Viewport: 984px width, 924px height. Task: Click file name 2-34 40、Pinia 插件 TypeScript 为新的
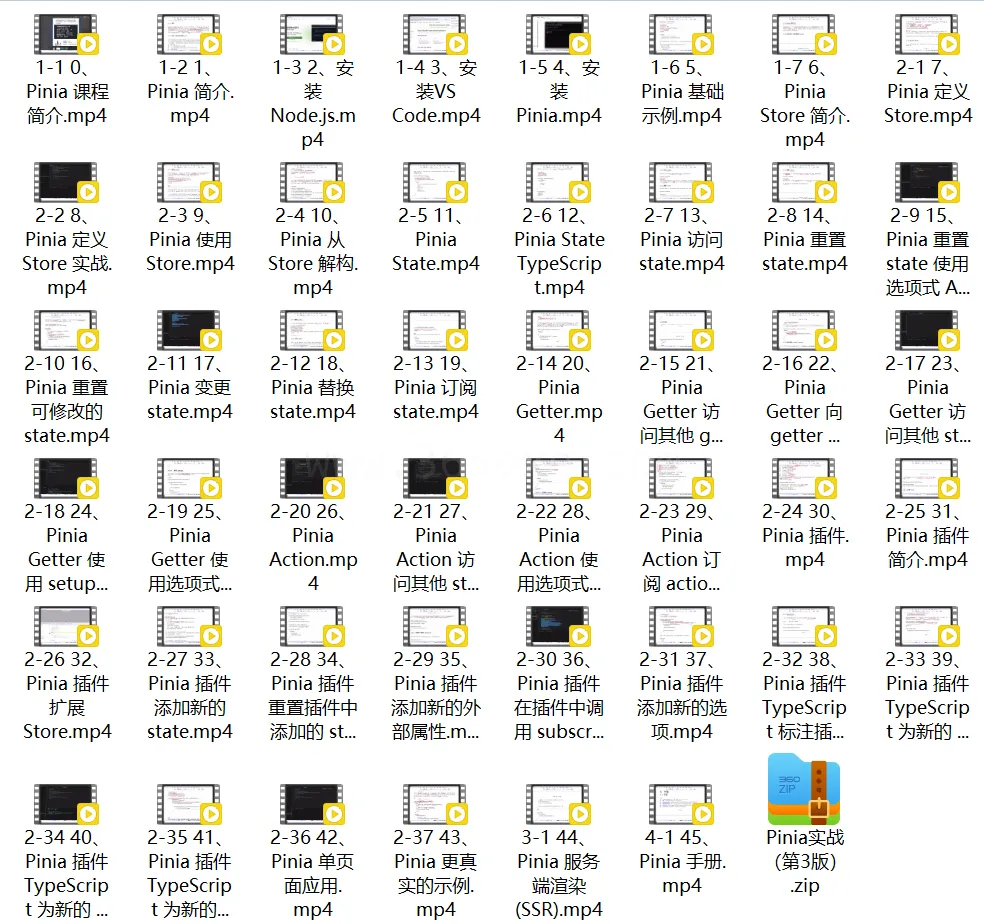67,874
